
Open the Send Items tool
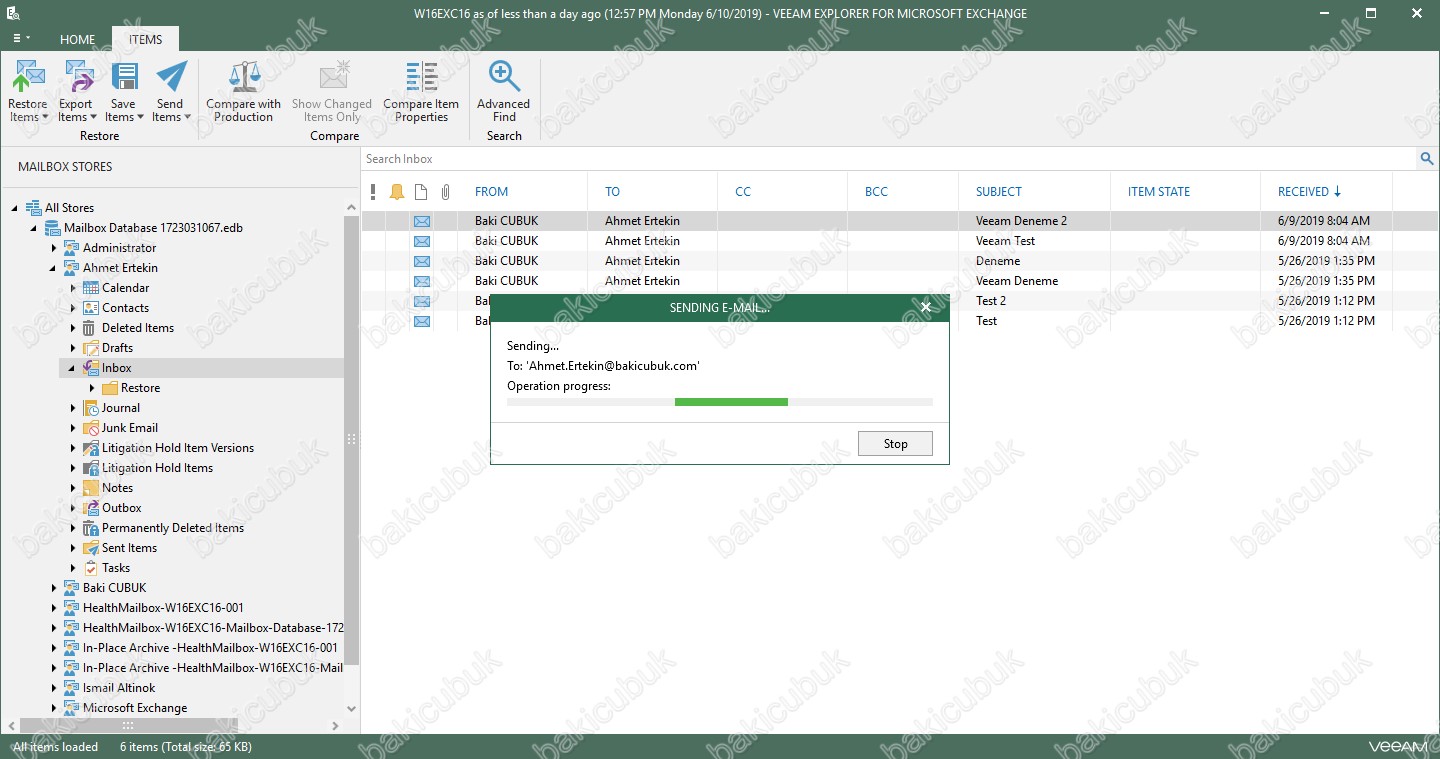[171, 91]
